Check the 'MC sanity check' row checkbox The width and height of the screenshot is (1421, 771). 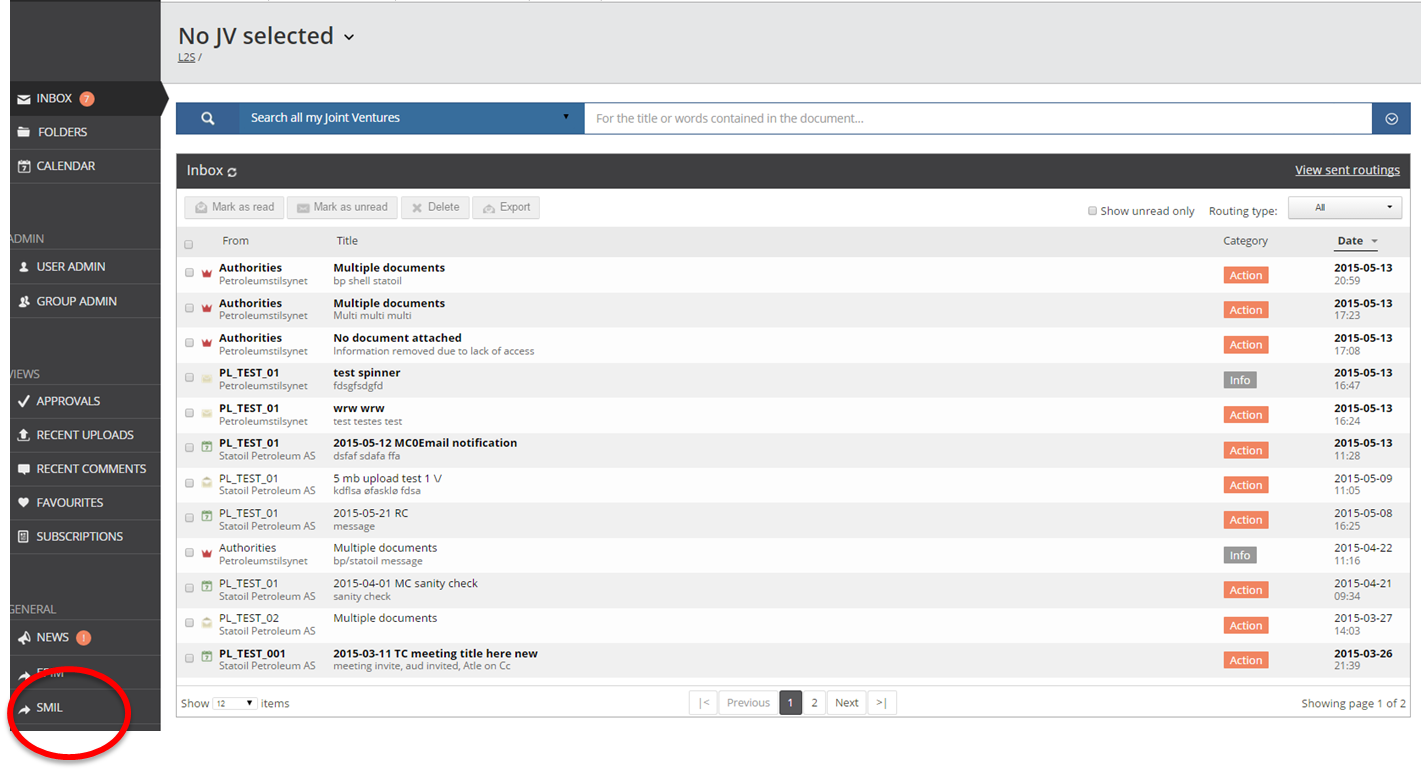click(x=189, y=588)
